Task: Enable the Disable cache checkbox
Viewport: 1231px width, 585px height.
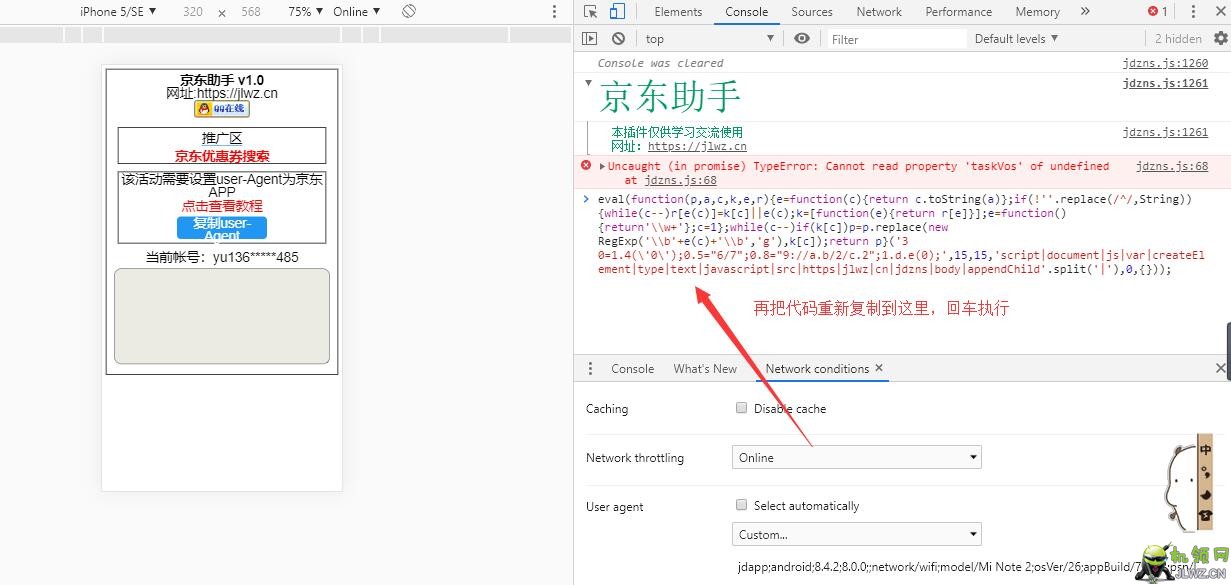Action: pyautogui.click(x=741, y=408)
